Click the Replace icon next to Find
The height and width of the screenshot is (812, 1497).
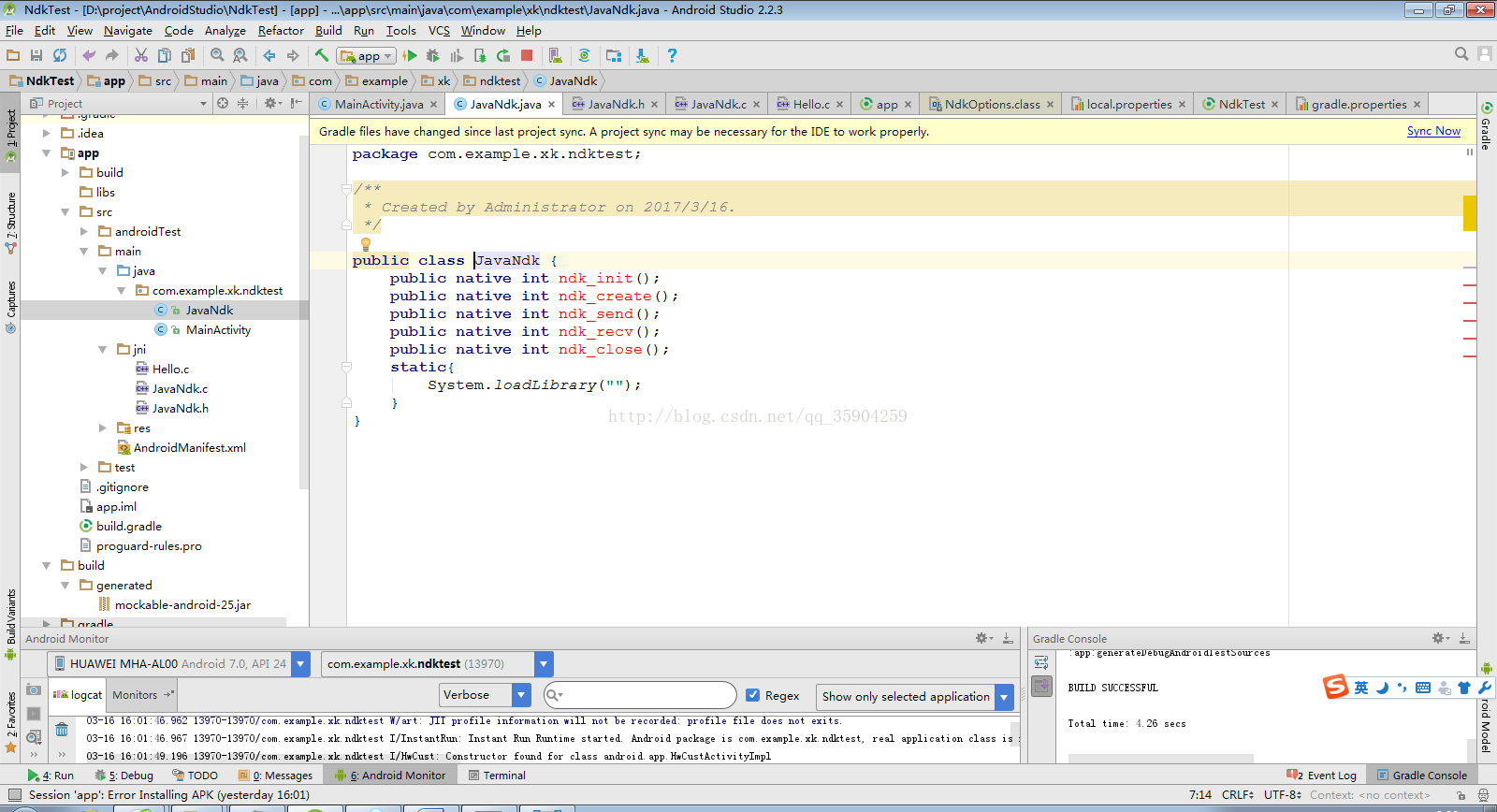pyautogui.click(x=240, y=56)
